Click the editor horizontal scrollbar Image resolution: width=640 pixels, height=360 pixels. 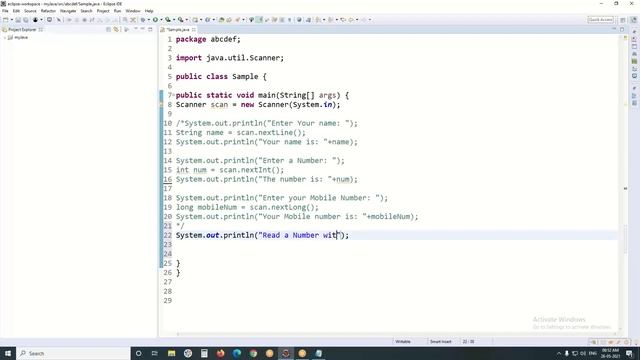(396, 334)
